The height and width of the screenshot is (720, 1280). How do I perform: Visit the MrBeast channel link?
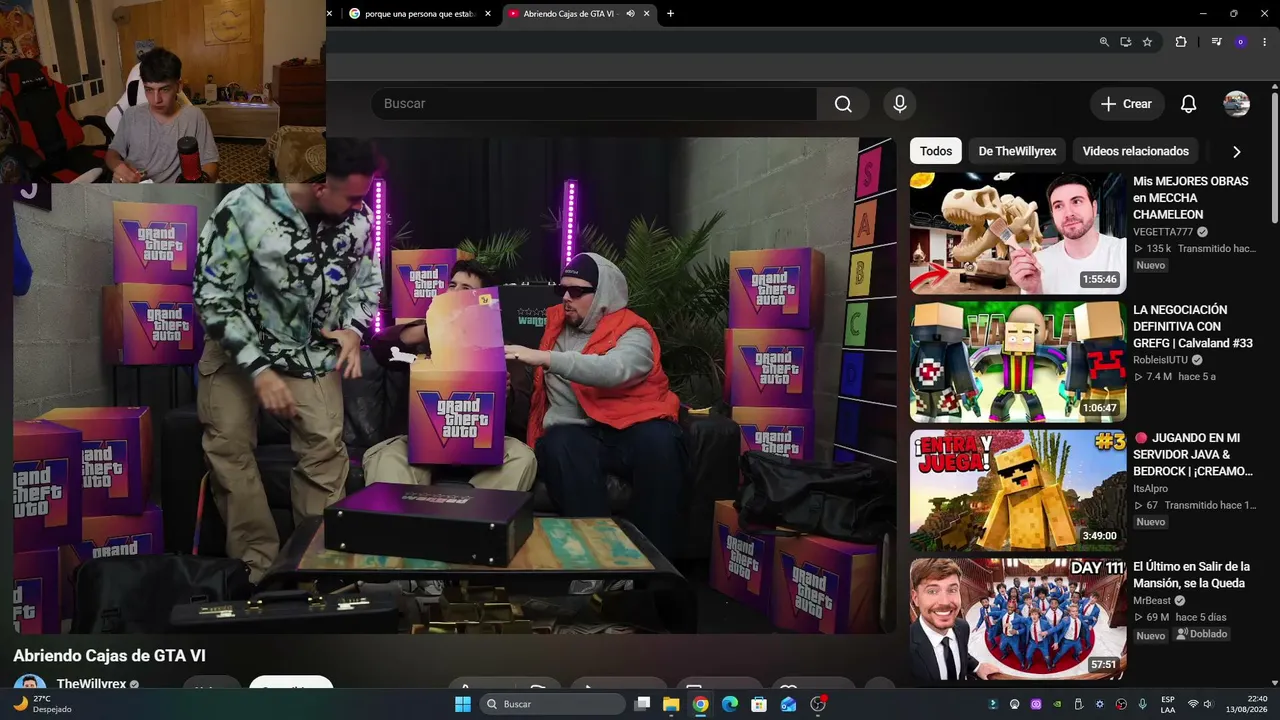(1152, 601)
